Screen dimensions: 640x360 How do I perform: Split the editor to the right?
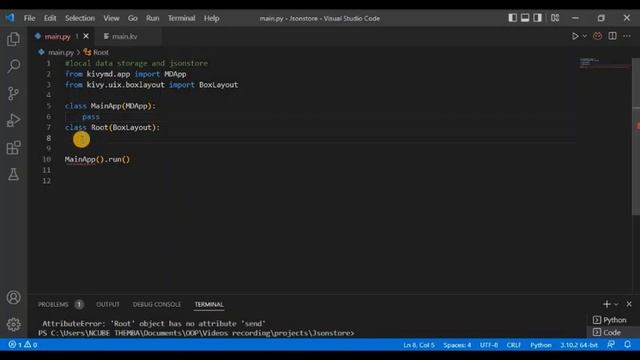click(x=613, y=36)
